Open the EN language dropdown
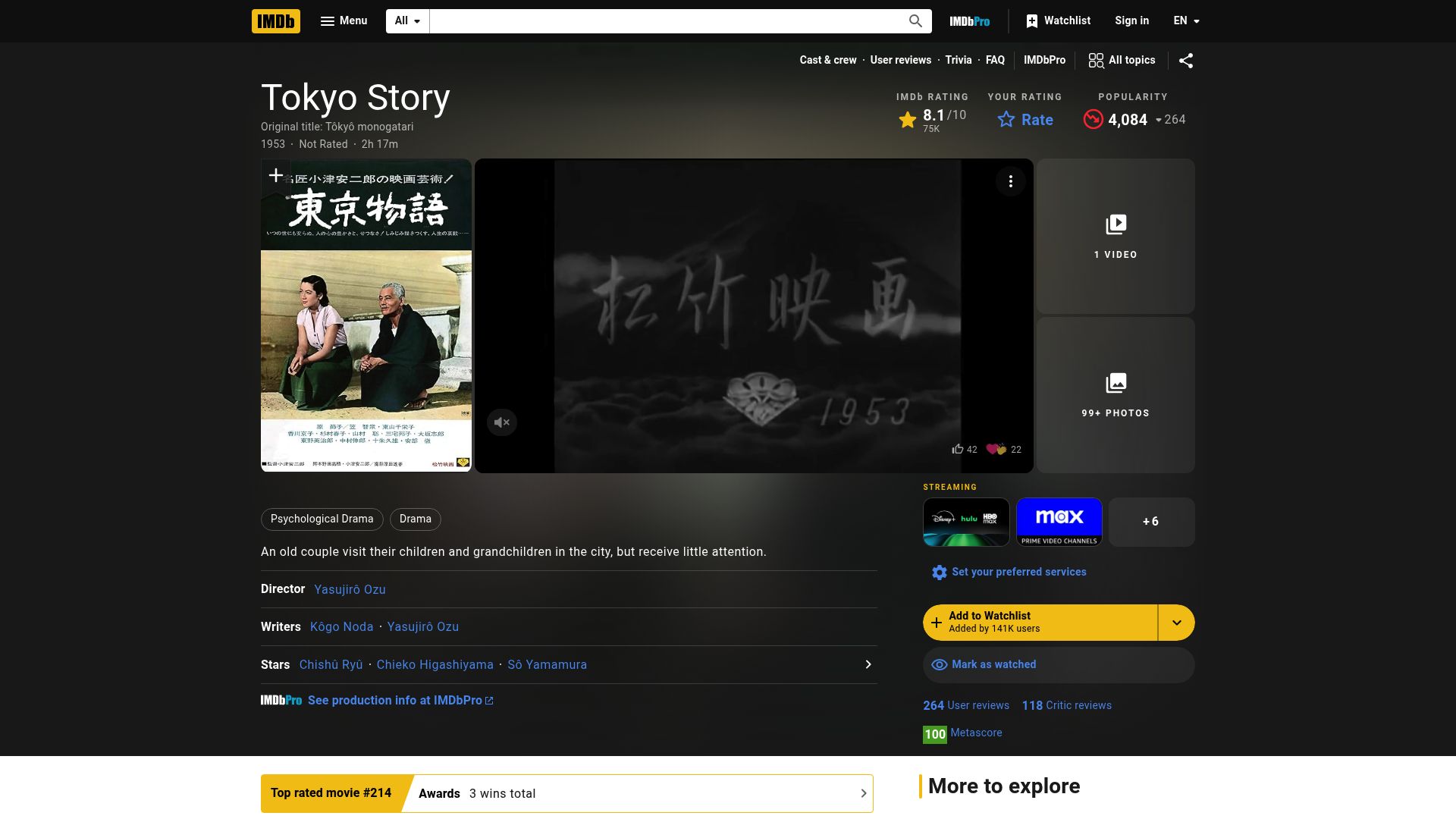1456x819 pixels. (x=1186, y=21)
